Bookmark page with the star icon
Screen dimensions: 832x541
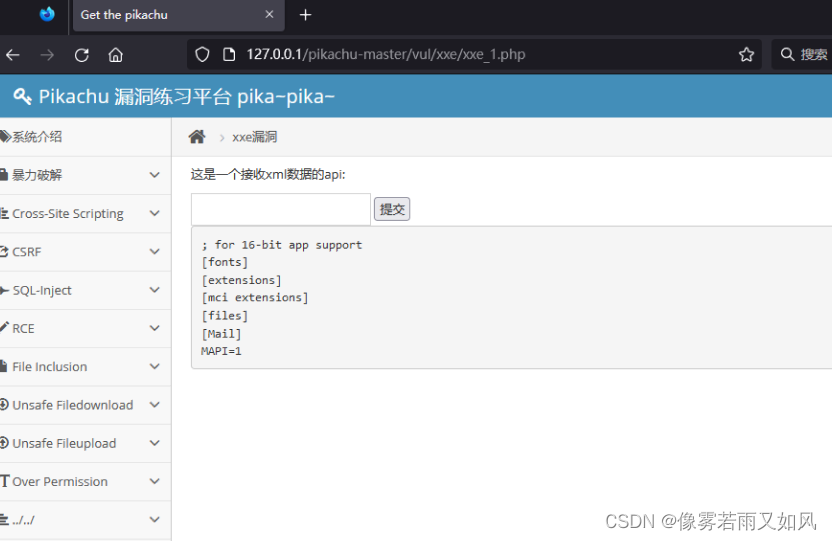point(747,55)
